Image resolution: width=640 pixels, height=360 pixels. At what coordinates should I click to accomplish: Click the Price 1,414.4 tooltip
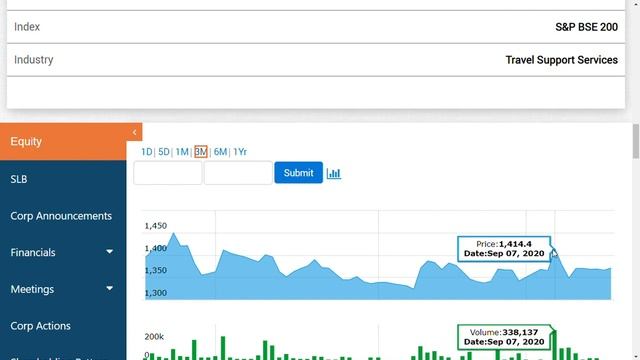tap(504, 249)
